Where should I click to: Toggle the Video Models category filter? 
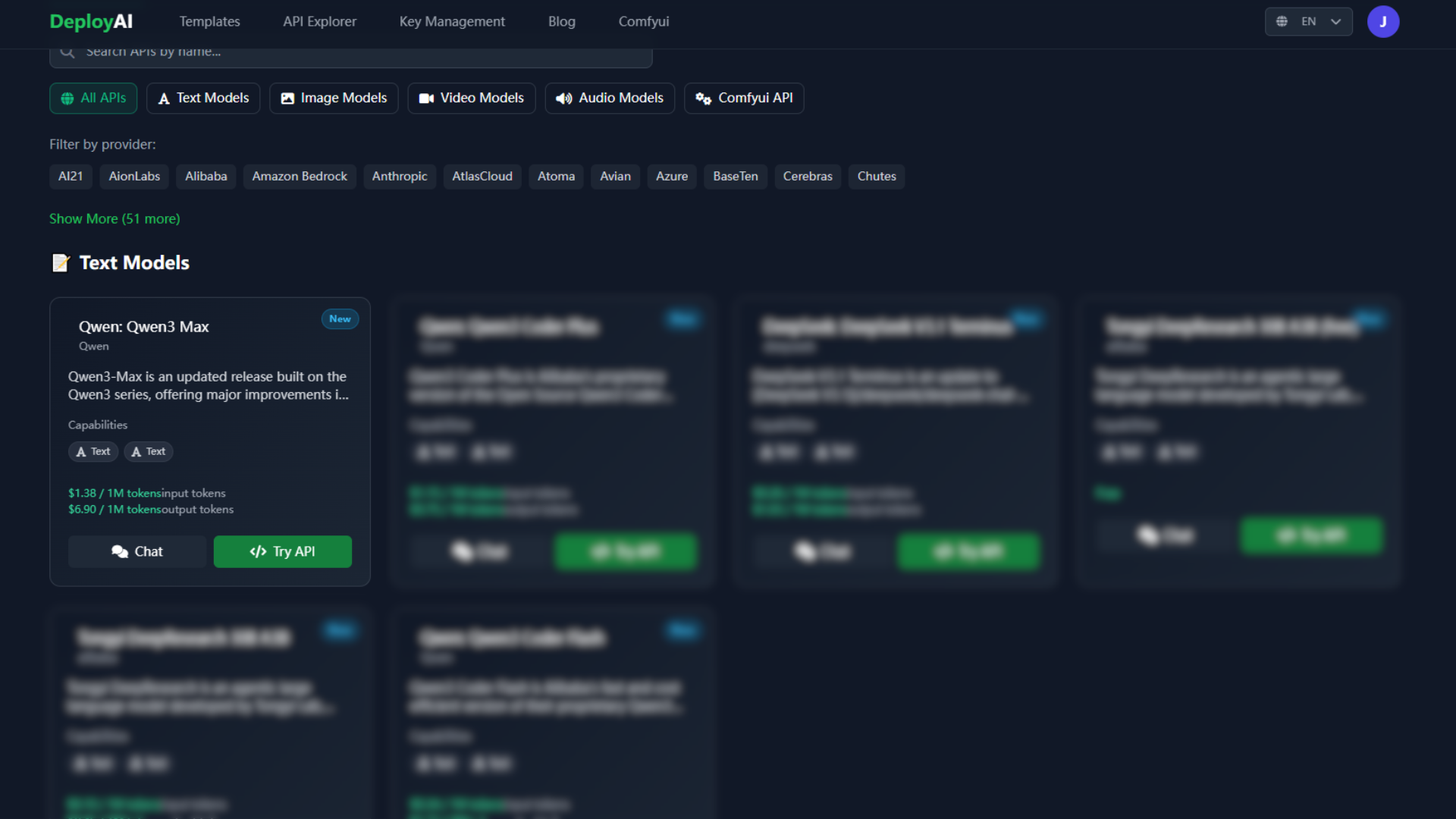[471, 98]
